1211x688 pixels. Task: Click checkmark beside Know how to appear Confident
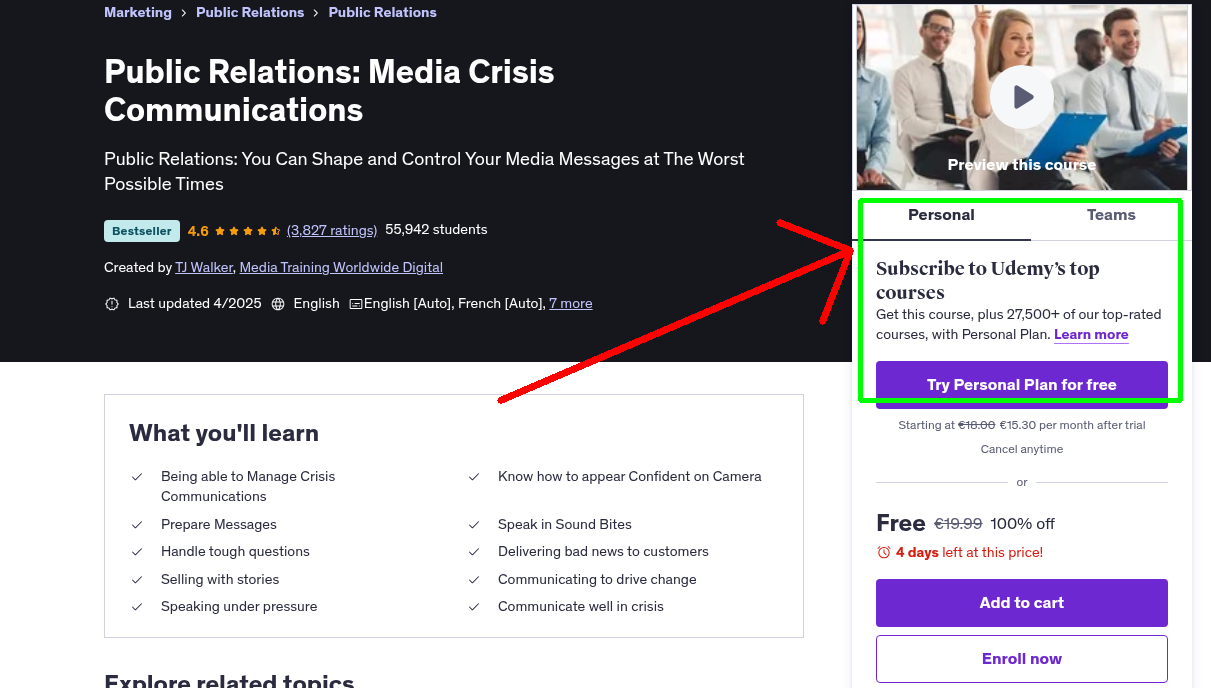[474, 477]
